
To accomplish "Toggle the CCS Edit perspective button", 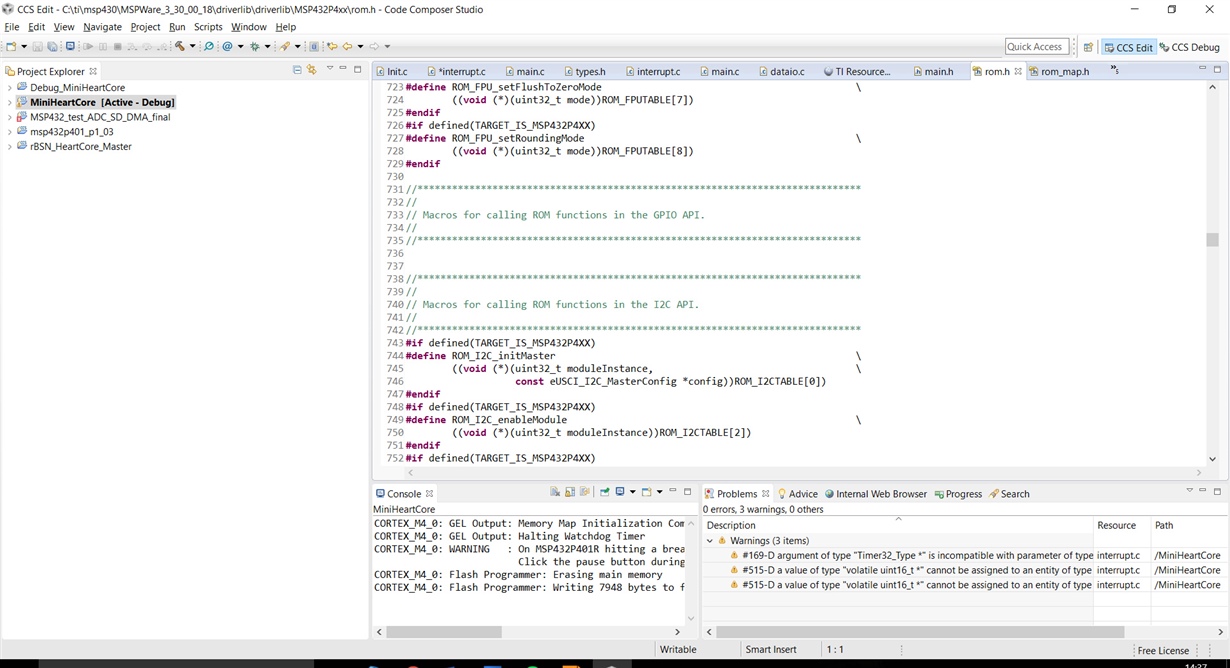I will click(x=1128, y=47).
